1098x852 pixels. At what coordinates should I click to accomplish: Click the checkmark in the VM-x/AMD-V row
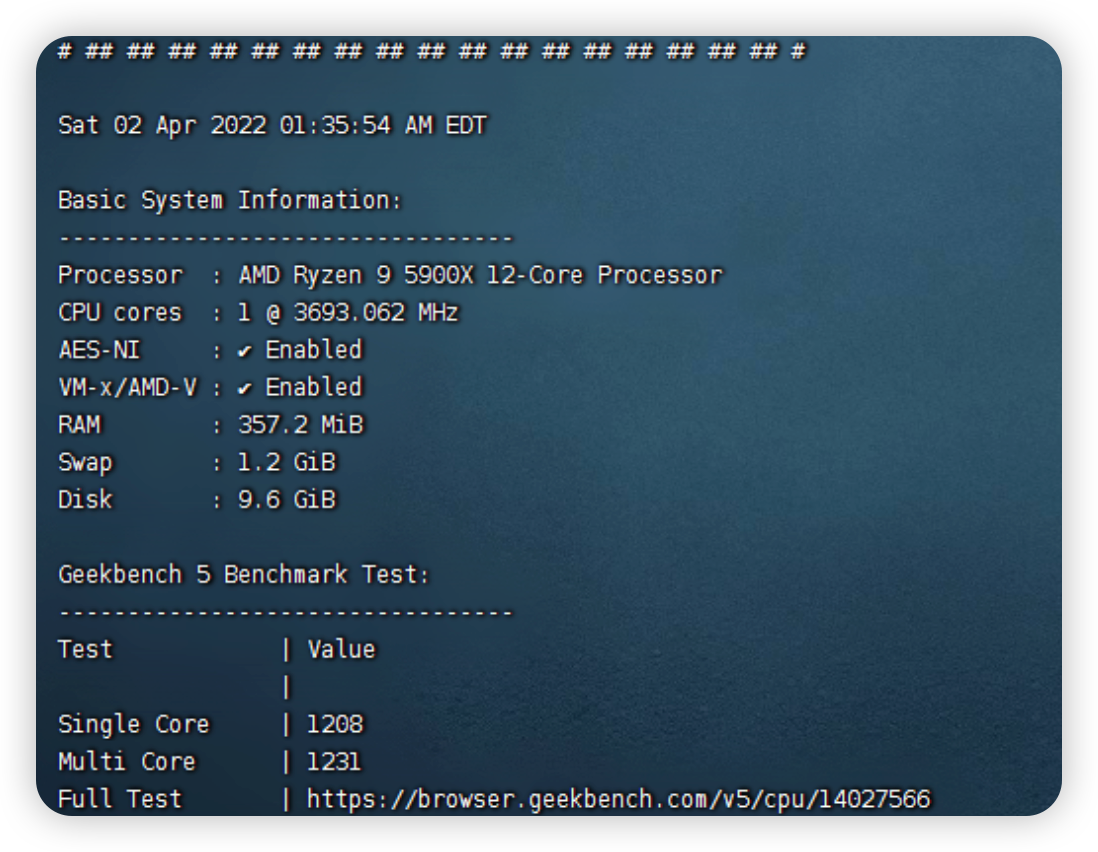pos(244,389)
